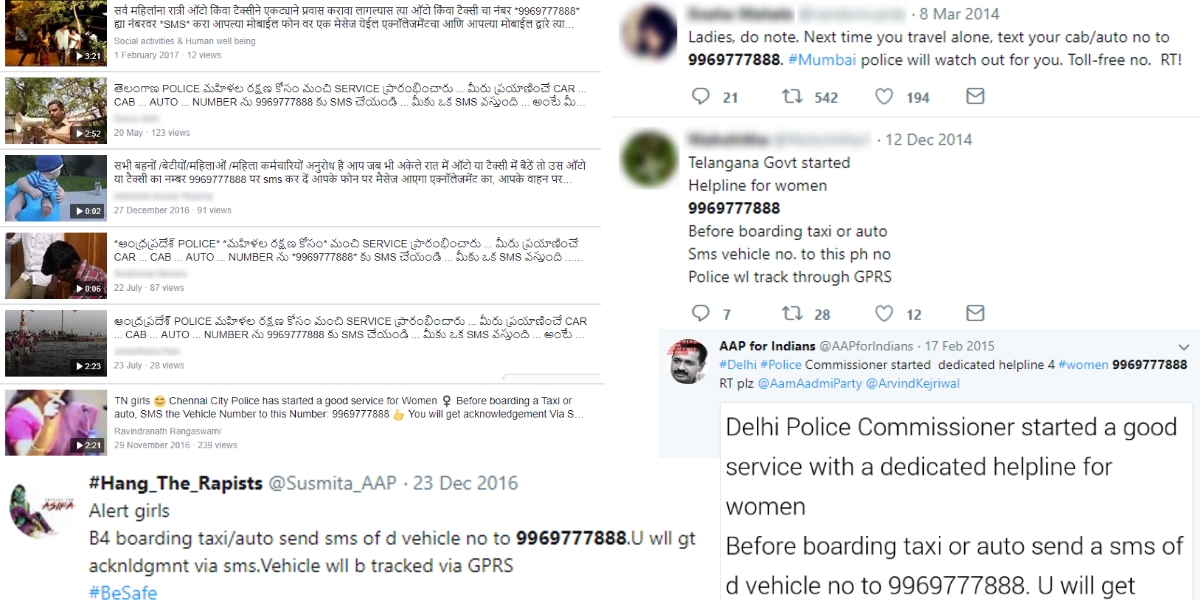Retweet the Mumbai police tweet with 542 retweets
The image size is (1200, 600).
point(791,97)
